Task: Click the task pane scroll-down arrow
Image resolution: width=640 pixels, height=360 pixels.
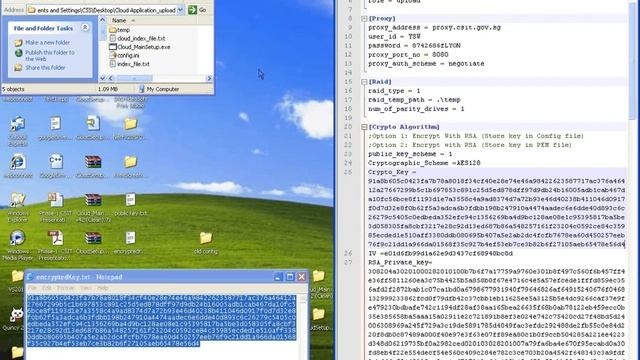Action: 102,78
